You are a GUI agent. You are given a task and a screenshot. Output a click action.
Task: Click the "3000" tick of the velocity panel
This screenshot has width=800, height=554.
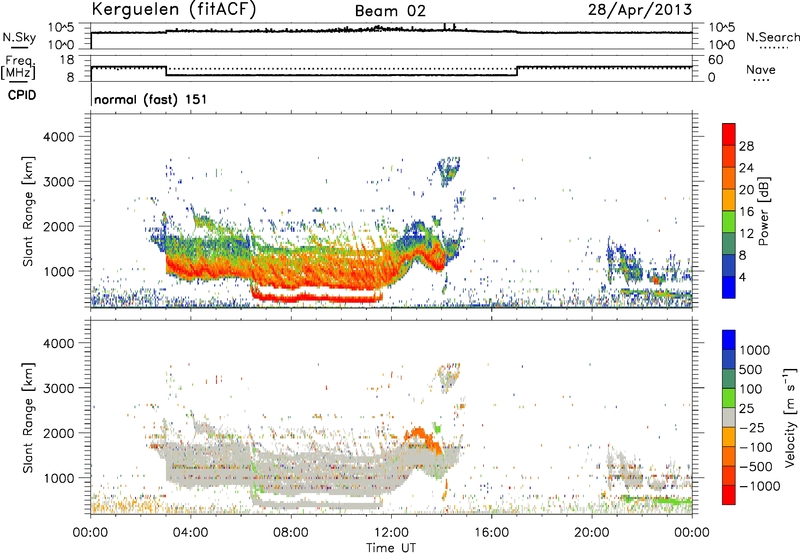pos(59,388)
